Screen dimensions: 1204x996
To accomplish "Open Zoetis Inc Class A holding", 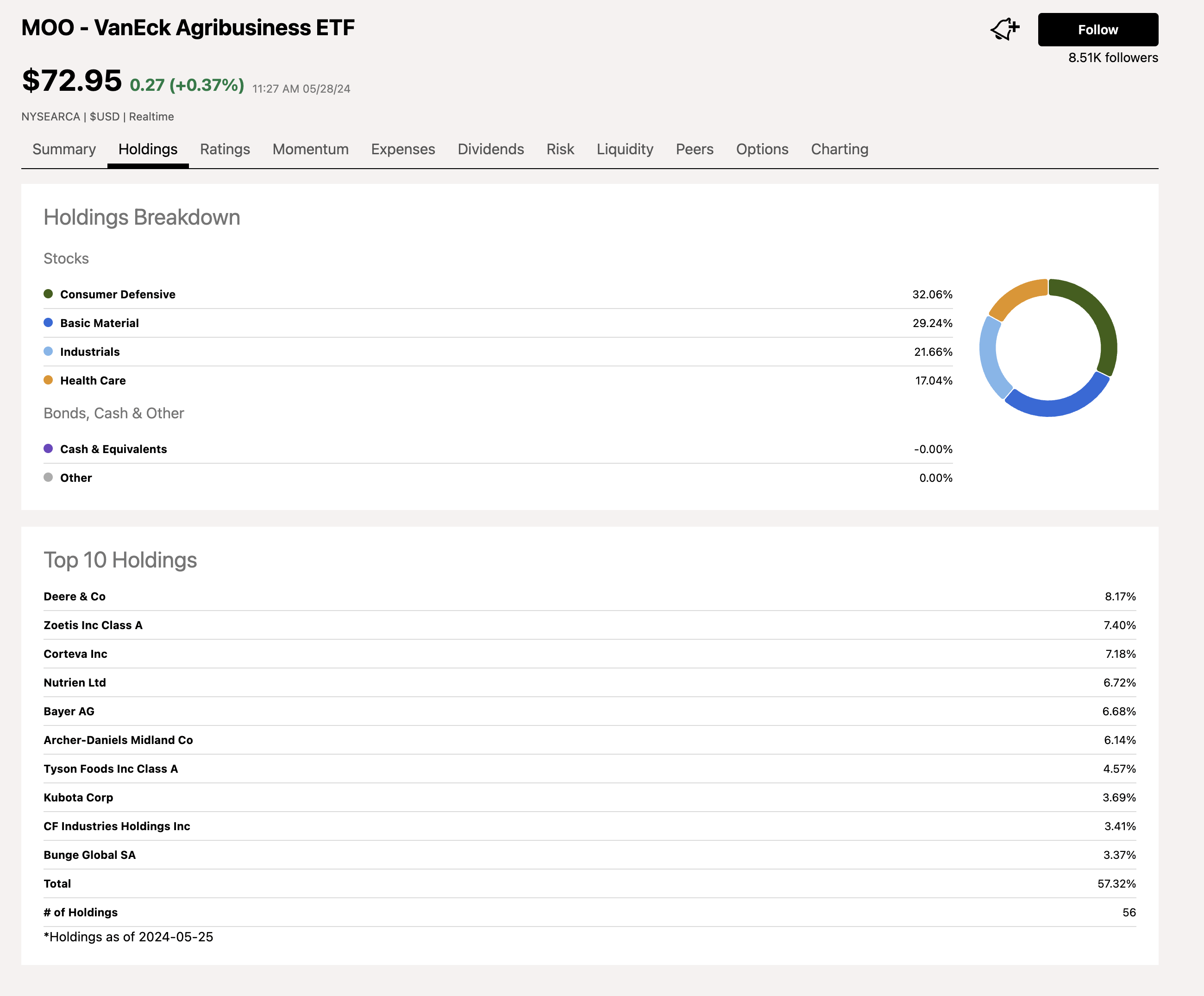I will 93,625.
